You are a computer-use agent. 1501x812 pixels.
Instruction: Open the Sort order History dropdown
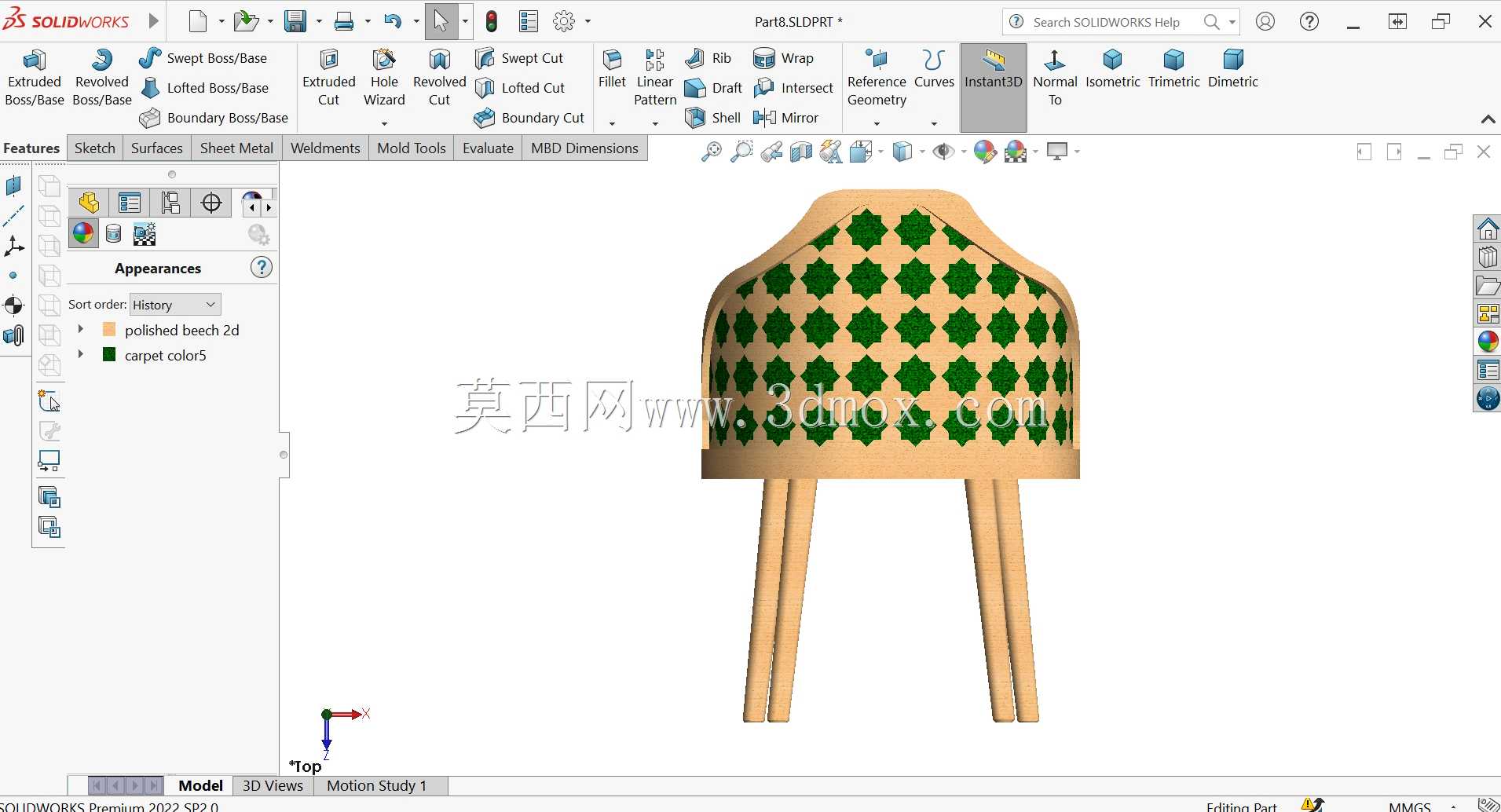(175, 305)
